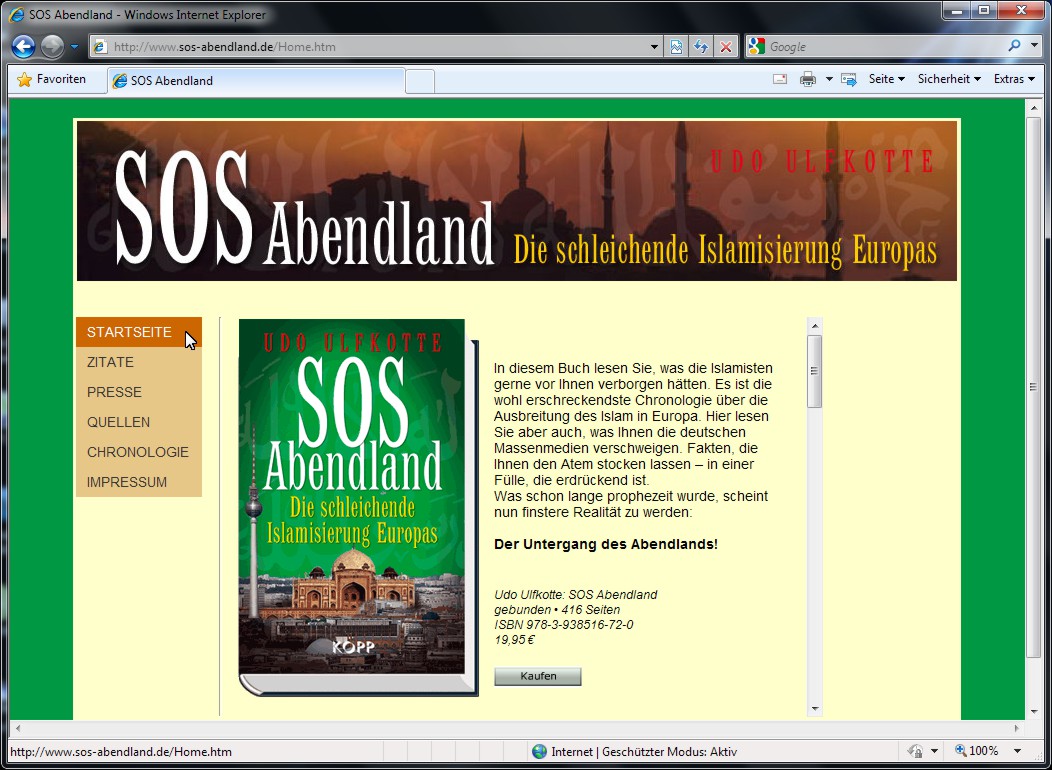Click the browser window's vertical scrollbar thumb
The height and width of the screenshot is (770, 1052).
[1033, 387]
